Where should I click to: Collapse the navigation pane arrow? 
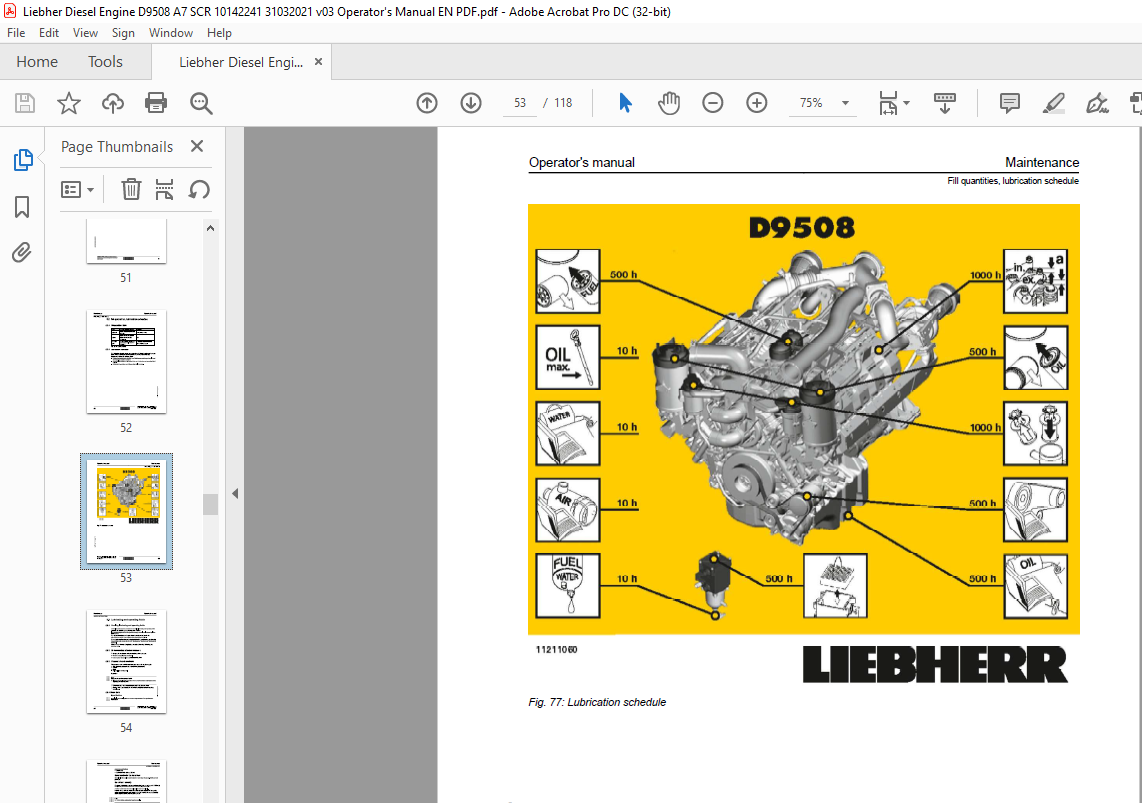pos(235,494)
